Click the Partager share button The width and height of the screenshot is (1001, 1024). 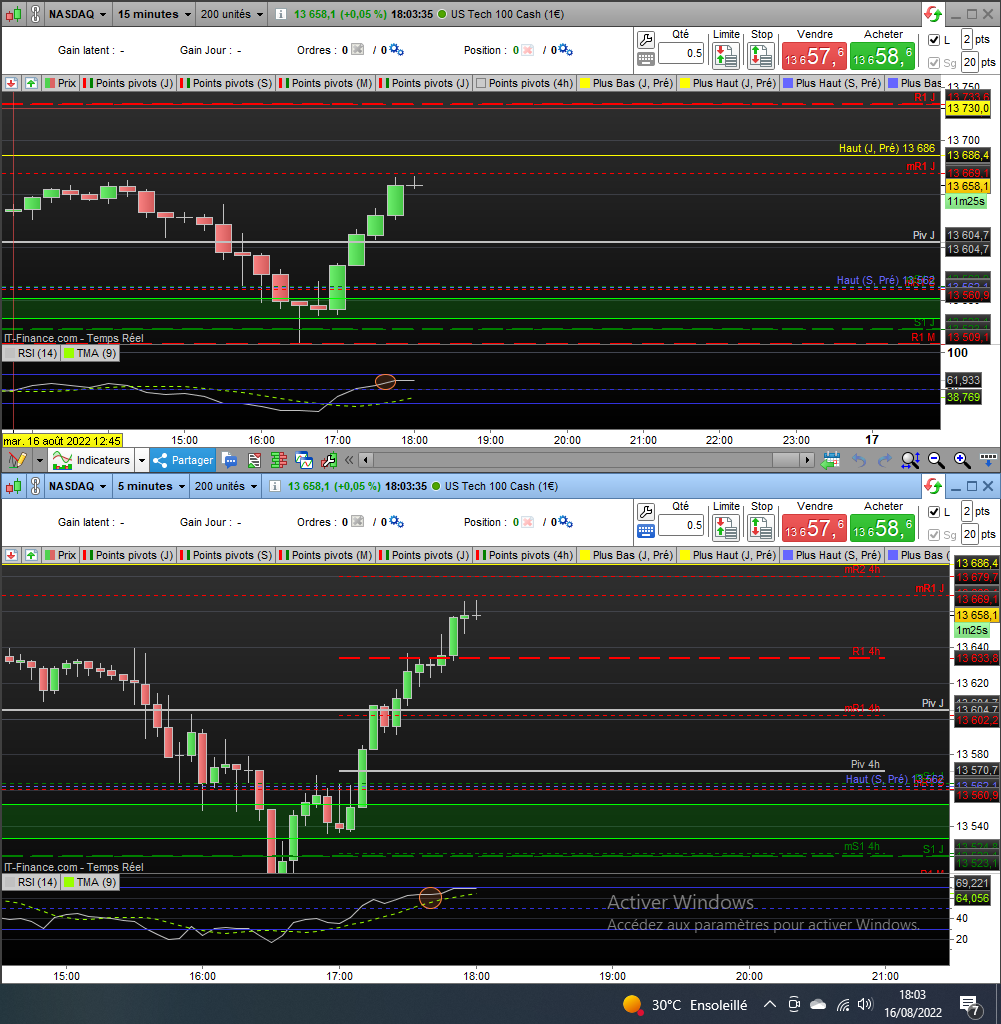coord(183,460)
